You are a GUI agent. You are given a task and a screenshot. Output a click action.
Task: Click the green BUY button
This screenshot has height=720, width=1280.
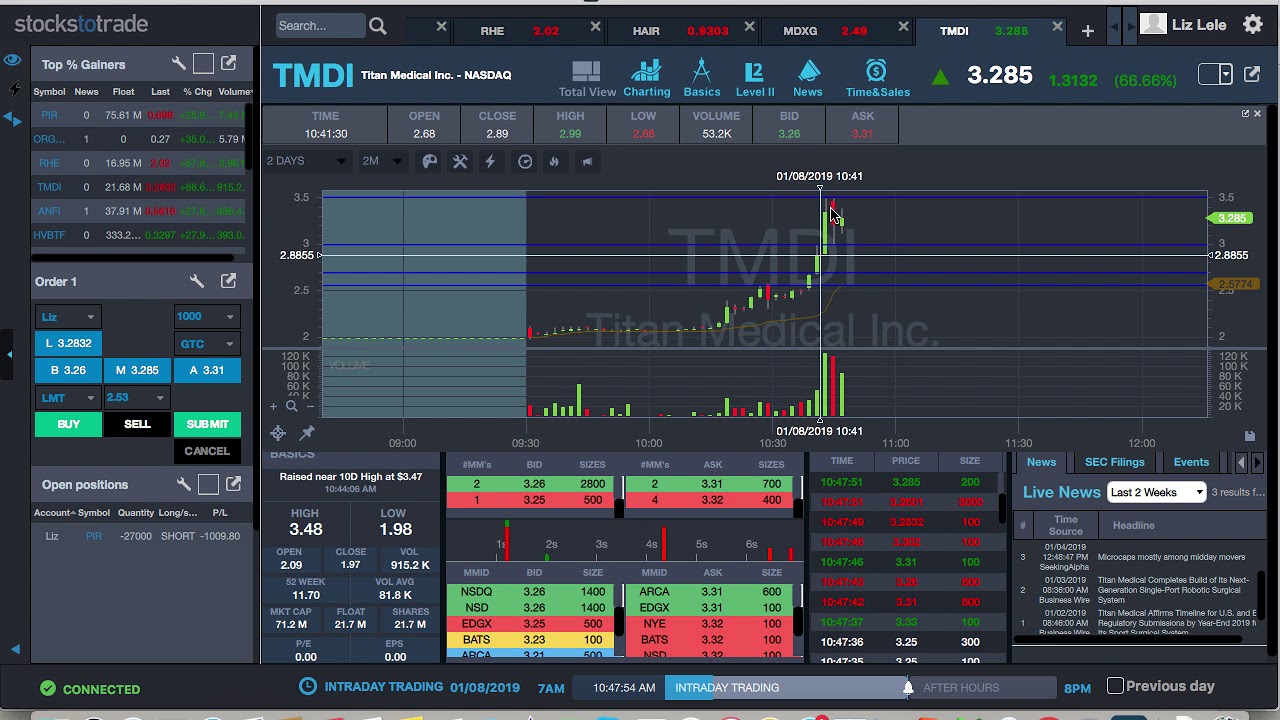68,424
